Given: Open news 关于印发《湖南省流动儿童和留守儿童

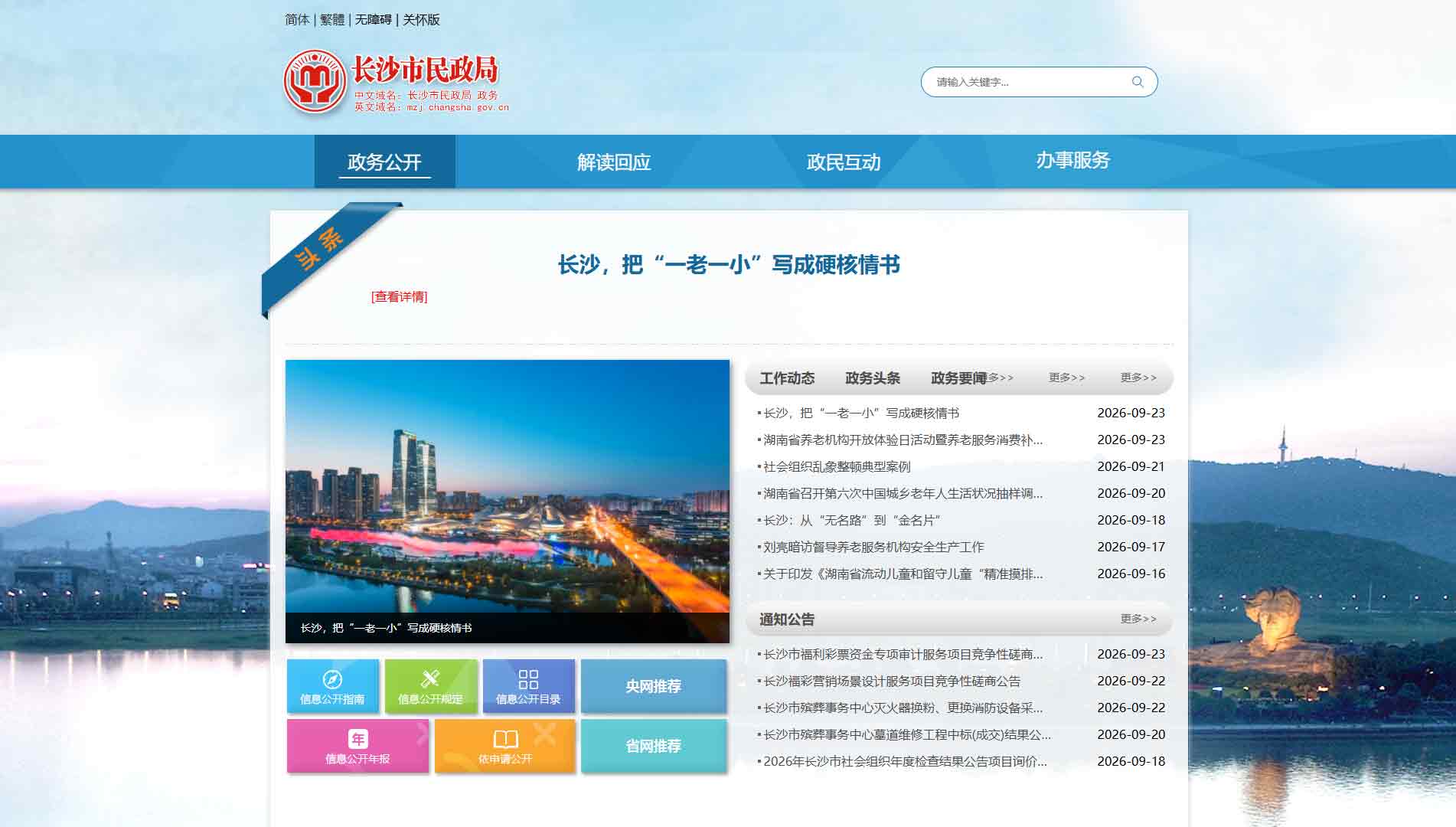Looking at the screenshot, I should 903,574.
